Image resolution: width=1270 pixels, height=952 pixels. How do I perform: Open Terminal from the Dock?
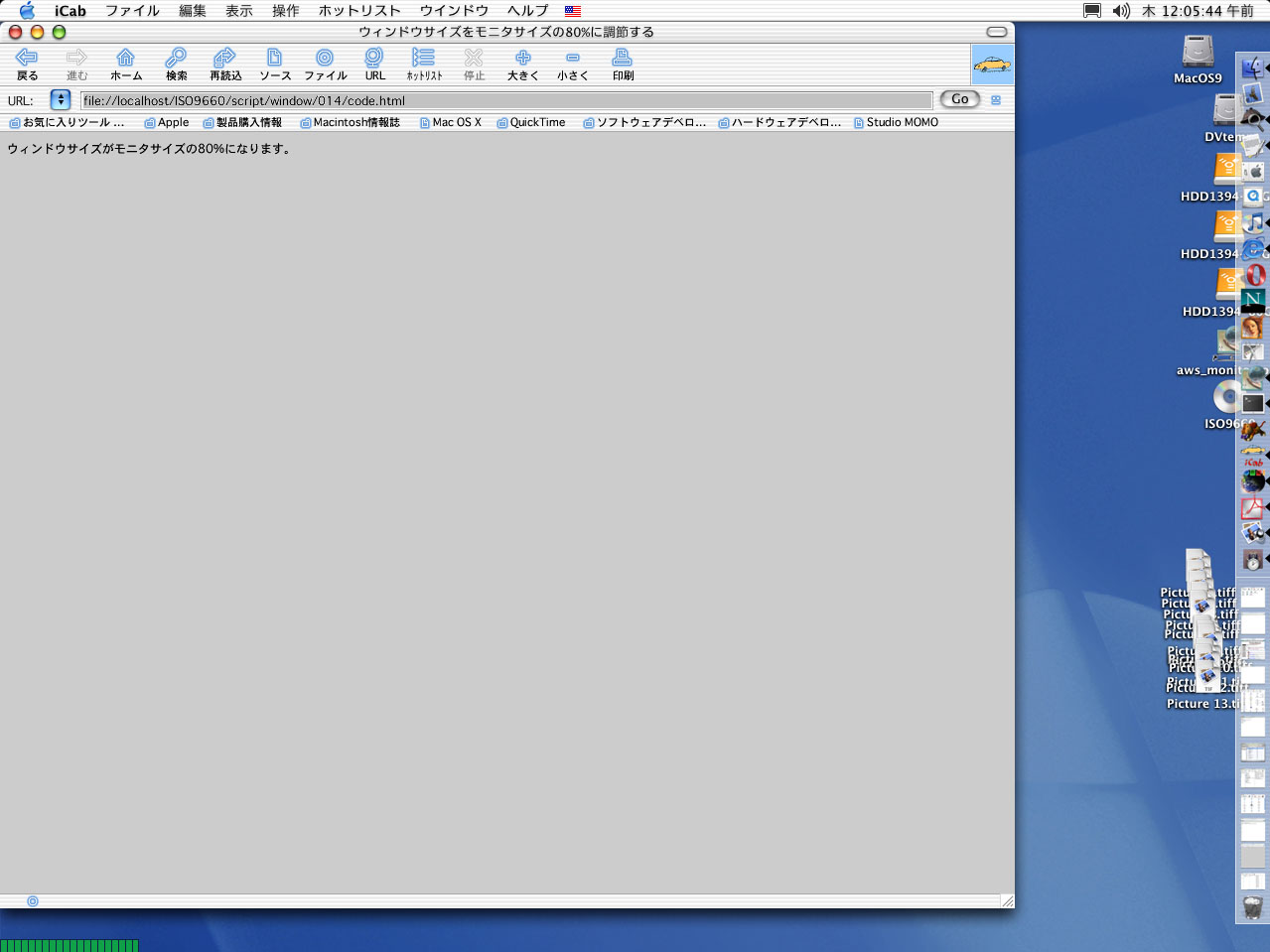pyautogui.click(x=1253, y=403)
